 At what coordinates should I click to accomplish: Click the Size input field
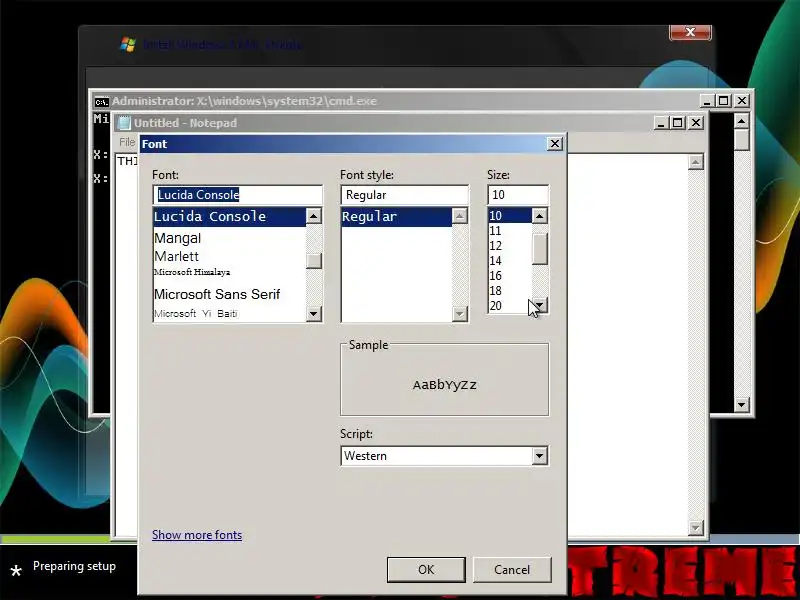click(518, 194)
